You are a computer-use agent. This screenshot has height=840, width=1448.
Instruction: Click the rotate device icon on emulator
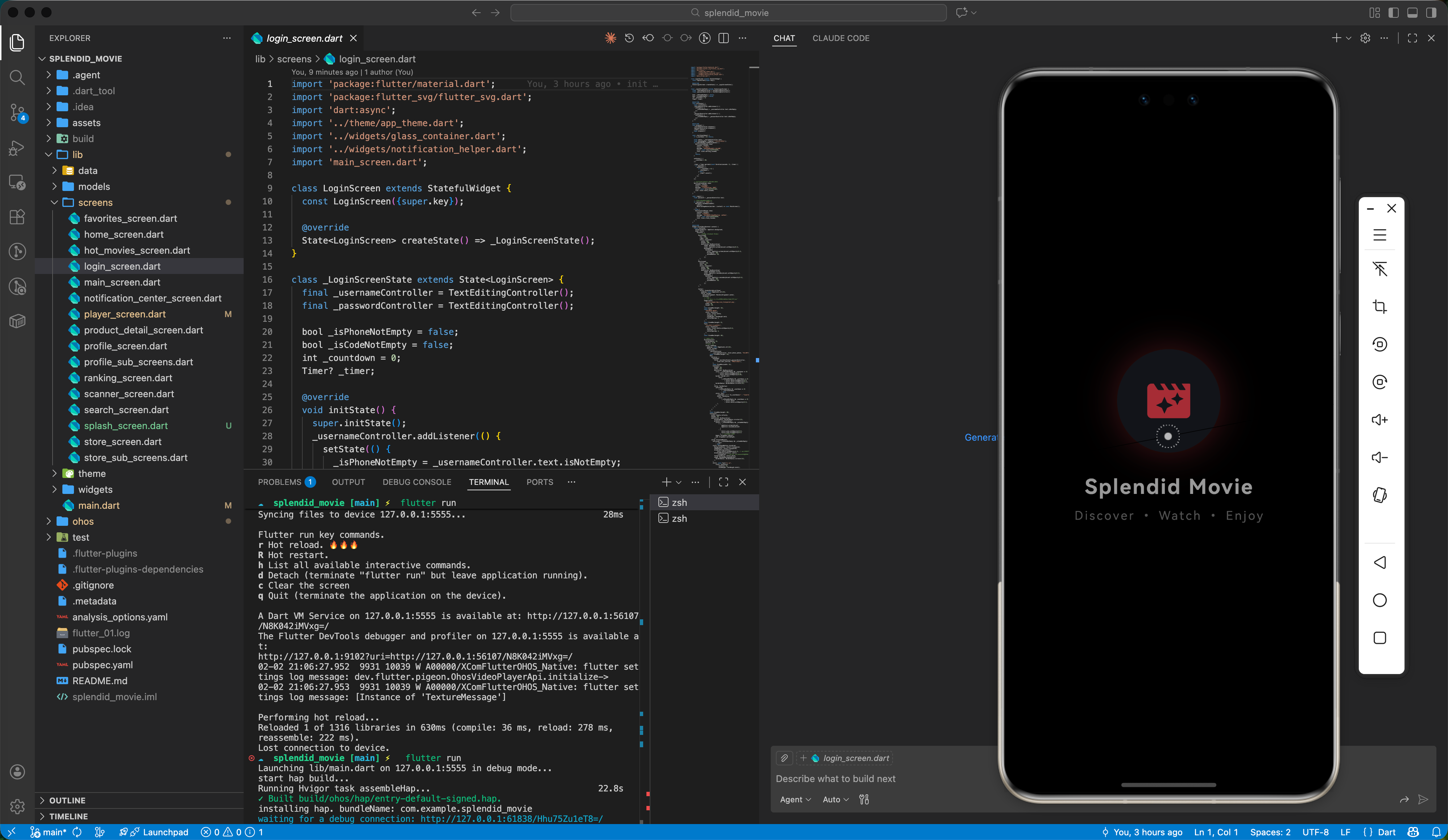pos(1379,495)
